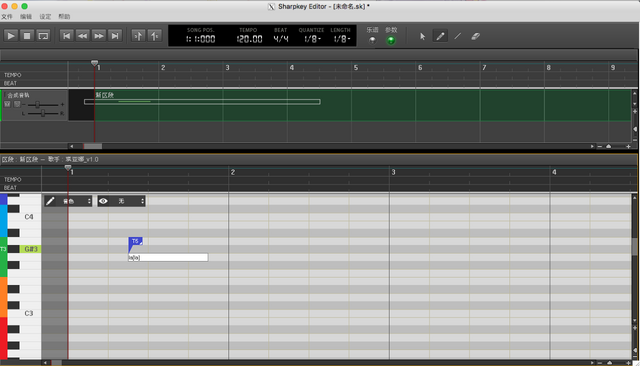
Task: Toggle the eye view-parameter icon
Action: click(103, 201)
